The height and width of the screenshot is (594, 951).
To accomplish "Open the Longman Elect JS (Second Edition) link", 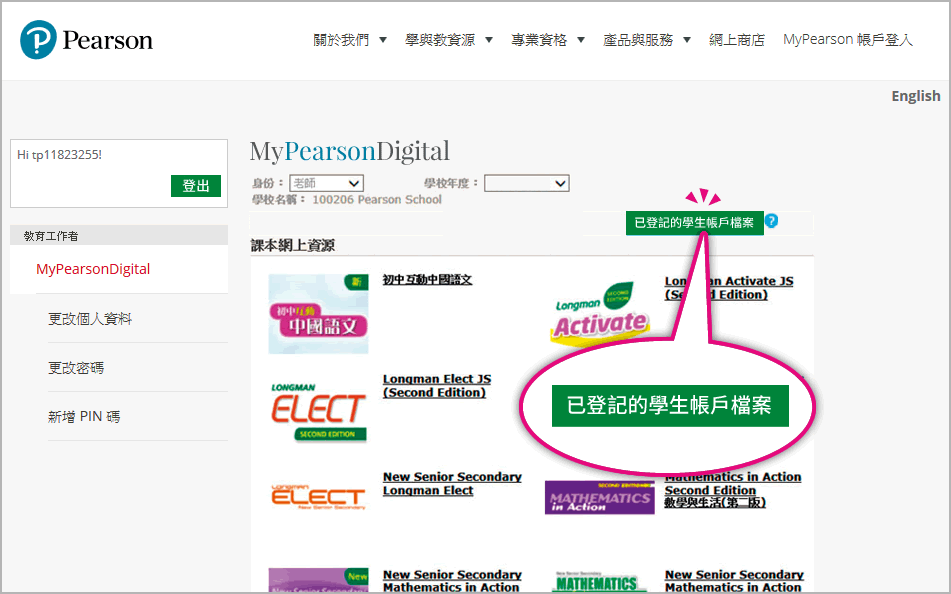I will point(436,385).
